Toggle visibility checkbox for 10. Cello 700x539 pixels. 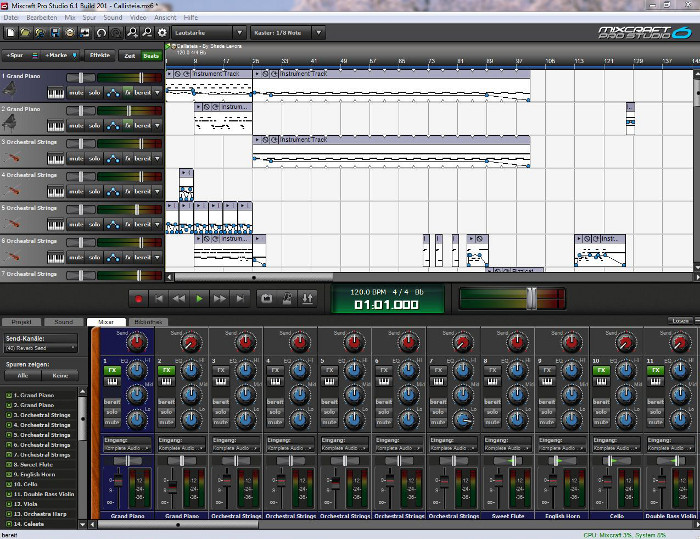click(x=8, y=485)
